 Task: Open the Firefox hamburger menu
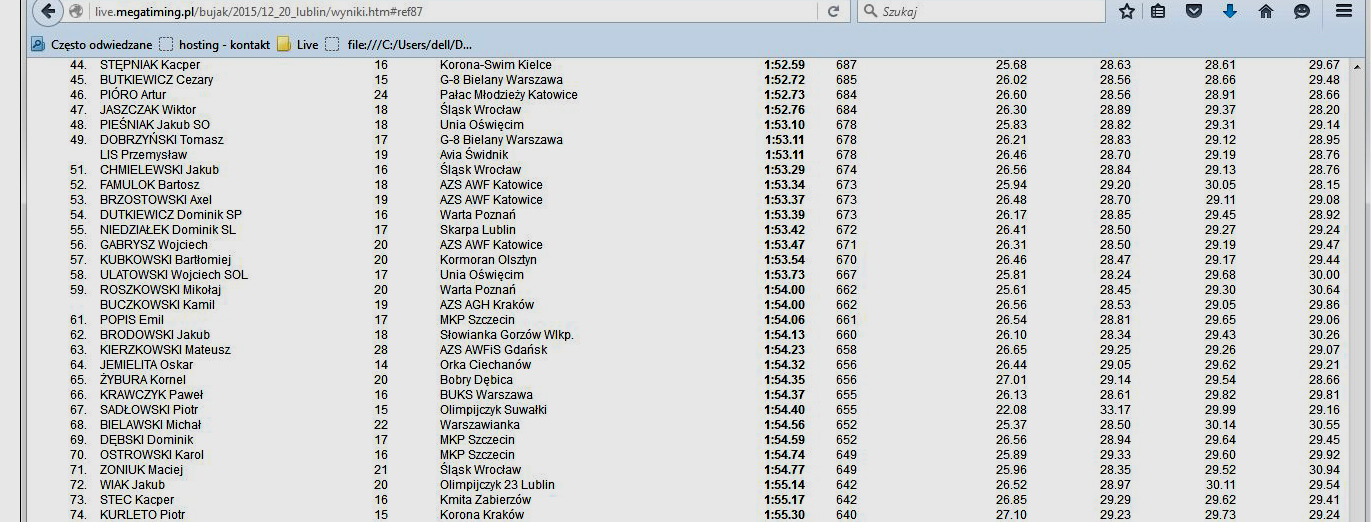click(x=1344, y=12)
